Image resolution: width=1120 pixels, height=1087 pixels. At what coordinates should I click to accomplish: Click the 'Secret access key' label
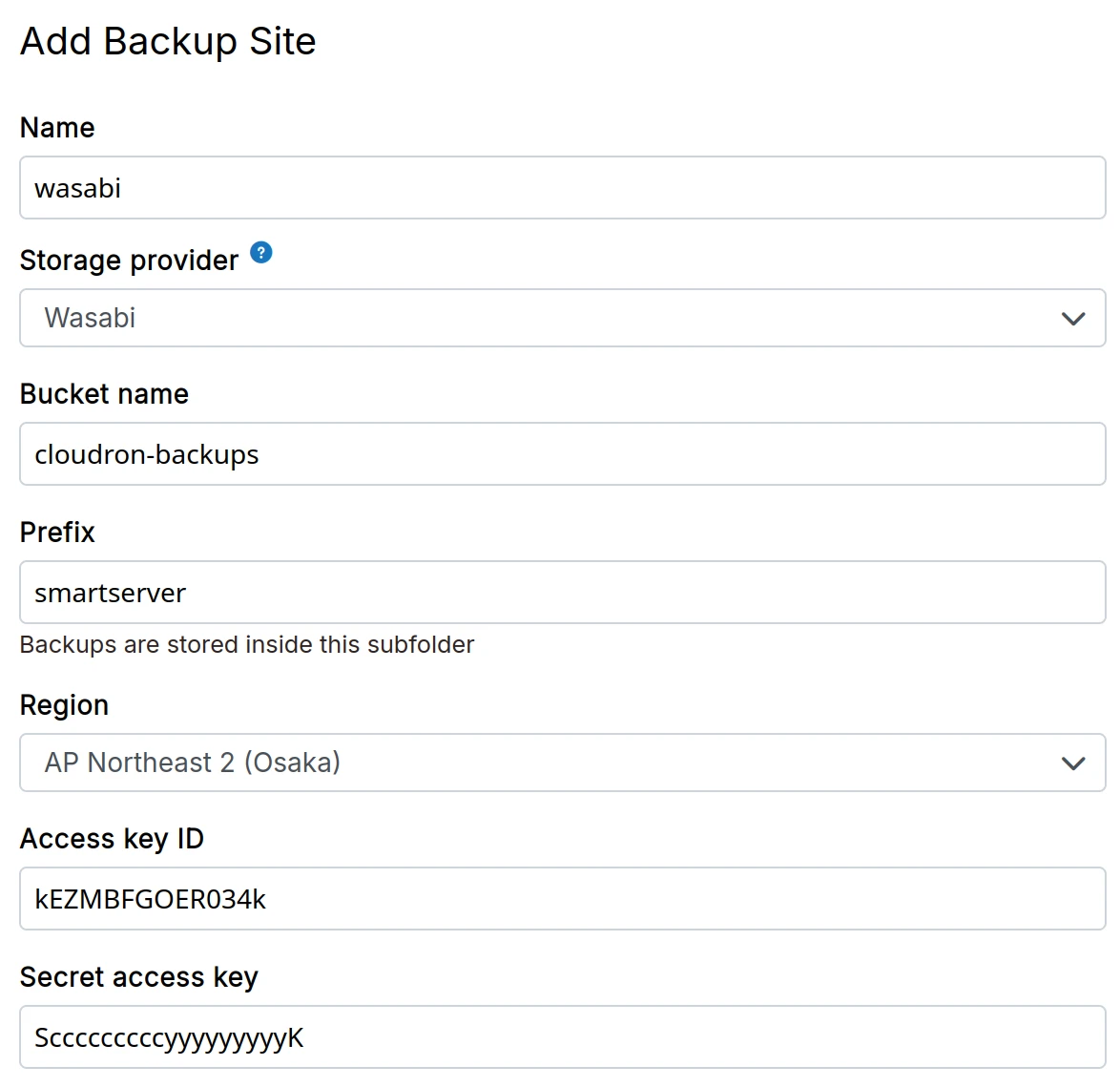tap(138, 977)
